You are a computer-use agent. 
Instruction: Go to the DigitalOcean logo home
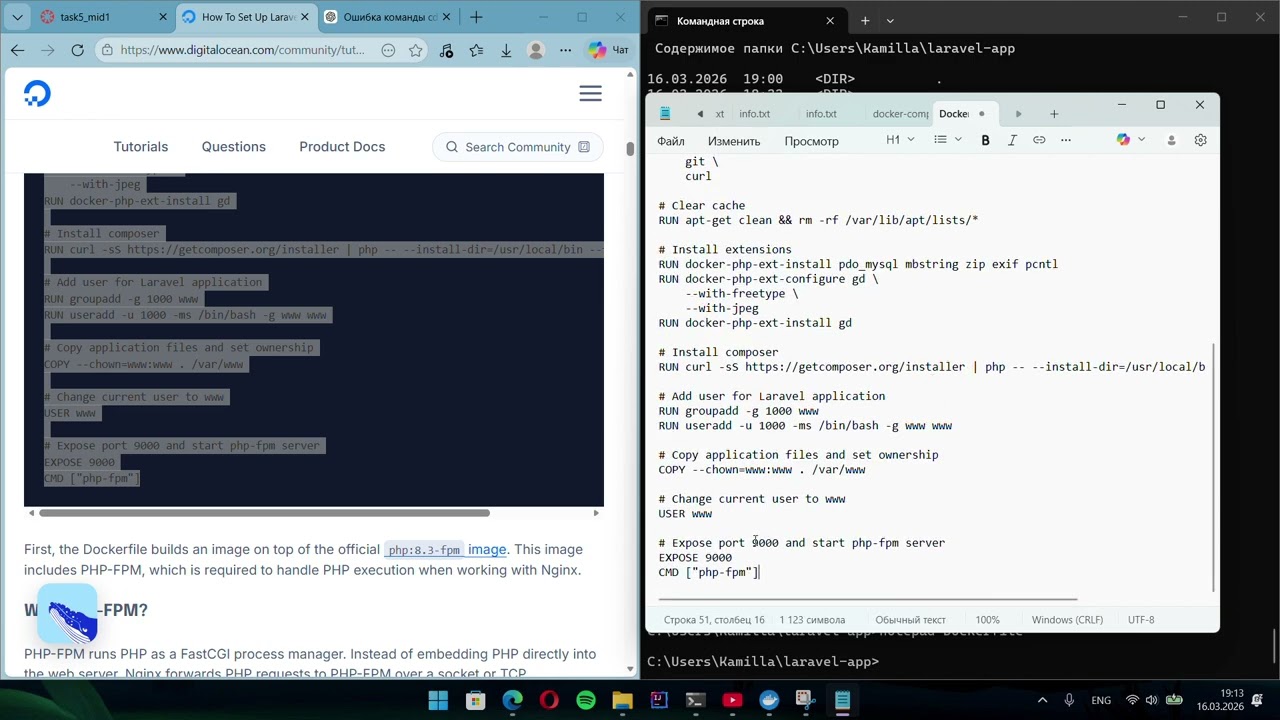coord(37,94)
